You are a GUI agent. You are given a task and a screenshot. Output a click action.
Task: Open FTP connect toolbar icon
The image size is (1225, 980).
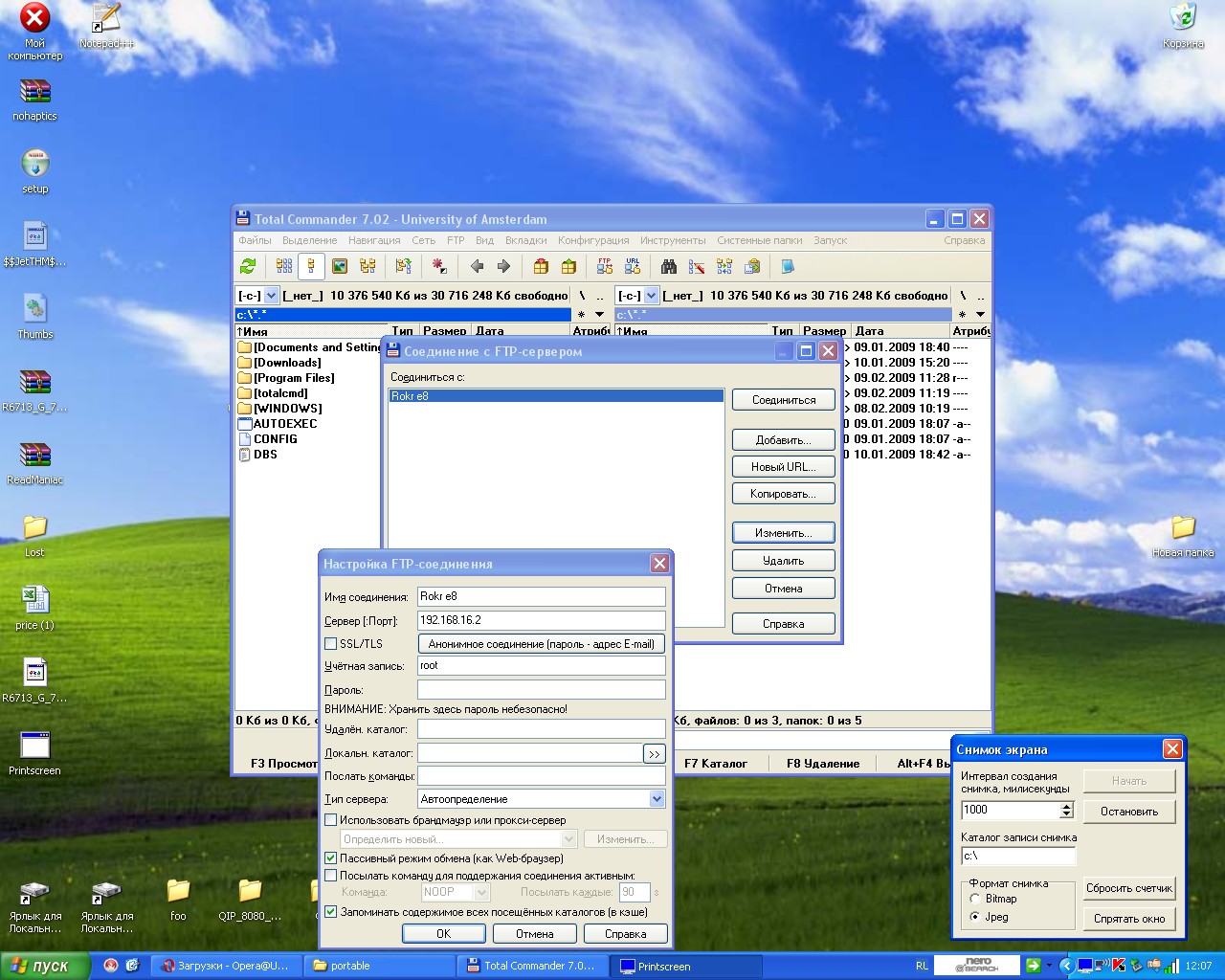[605, 266]
